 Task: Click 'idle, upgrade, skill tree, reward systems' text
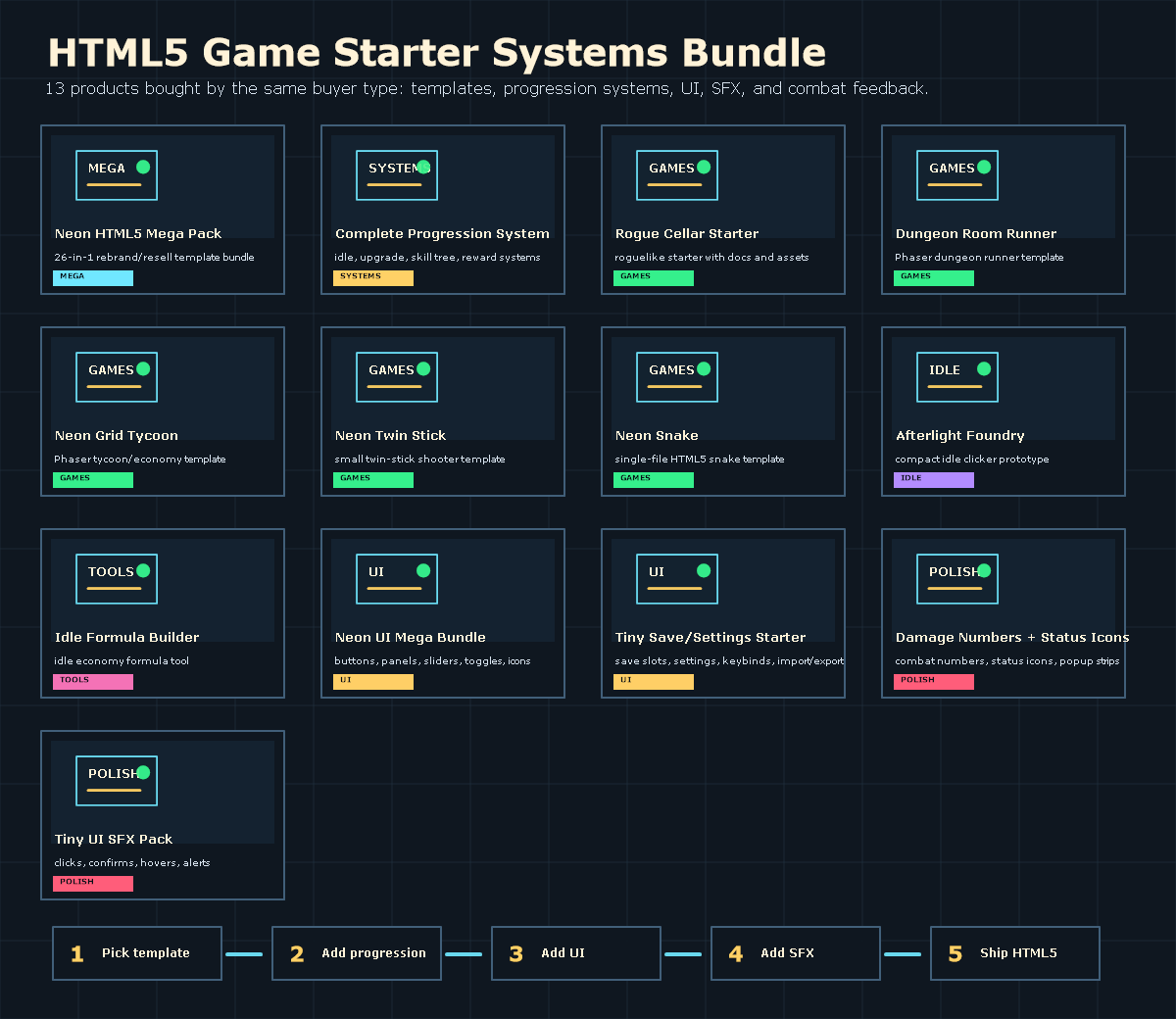point(437,258)
